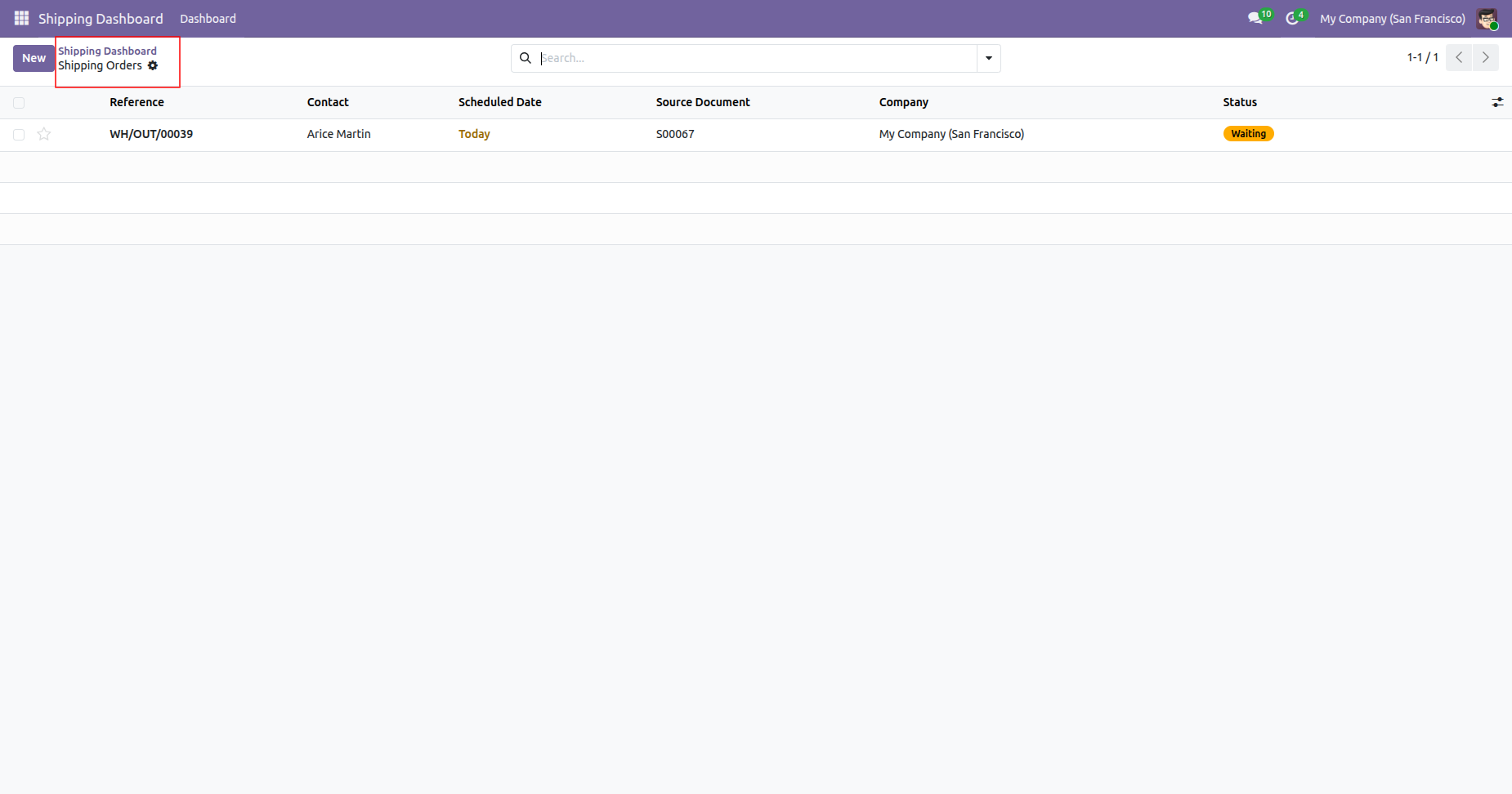This screenshot has width=1512, height=794.
Task: Sort by Status column header
Action: (x=1240, y=102)
